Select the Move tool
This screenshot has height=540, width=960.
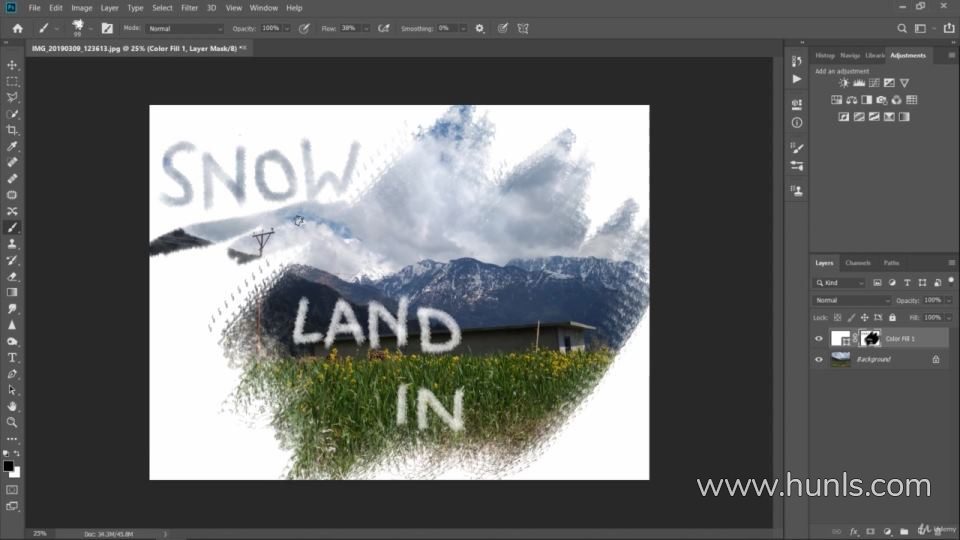[12, 65]
